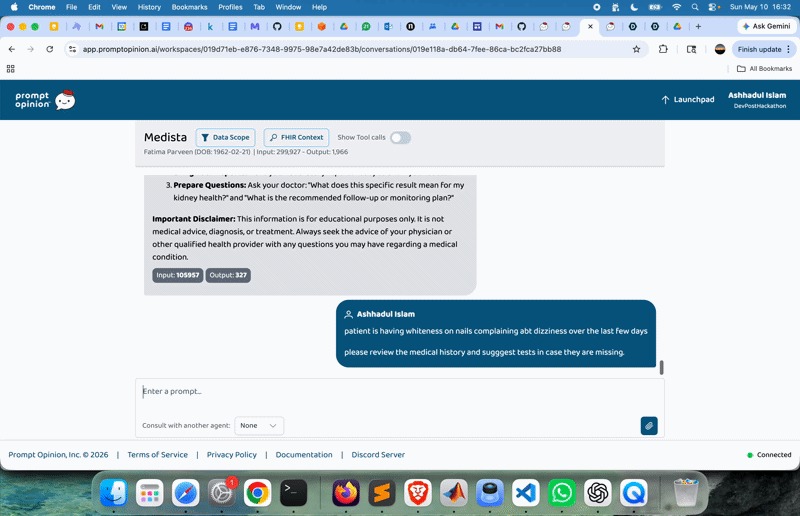Screen dimensions: 800x516
Task: Go to Launchpad in the header
Action: tap(688, 100)
